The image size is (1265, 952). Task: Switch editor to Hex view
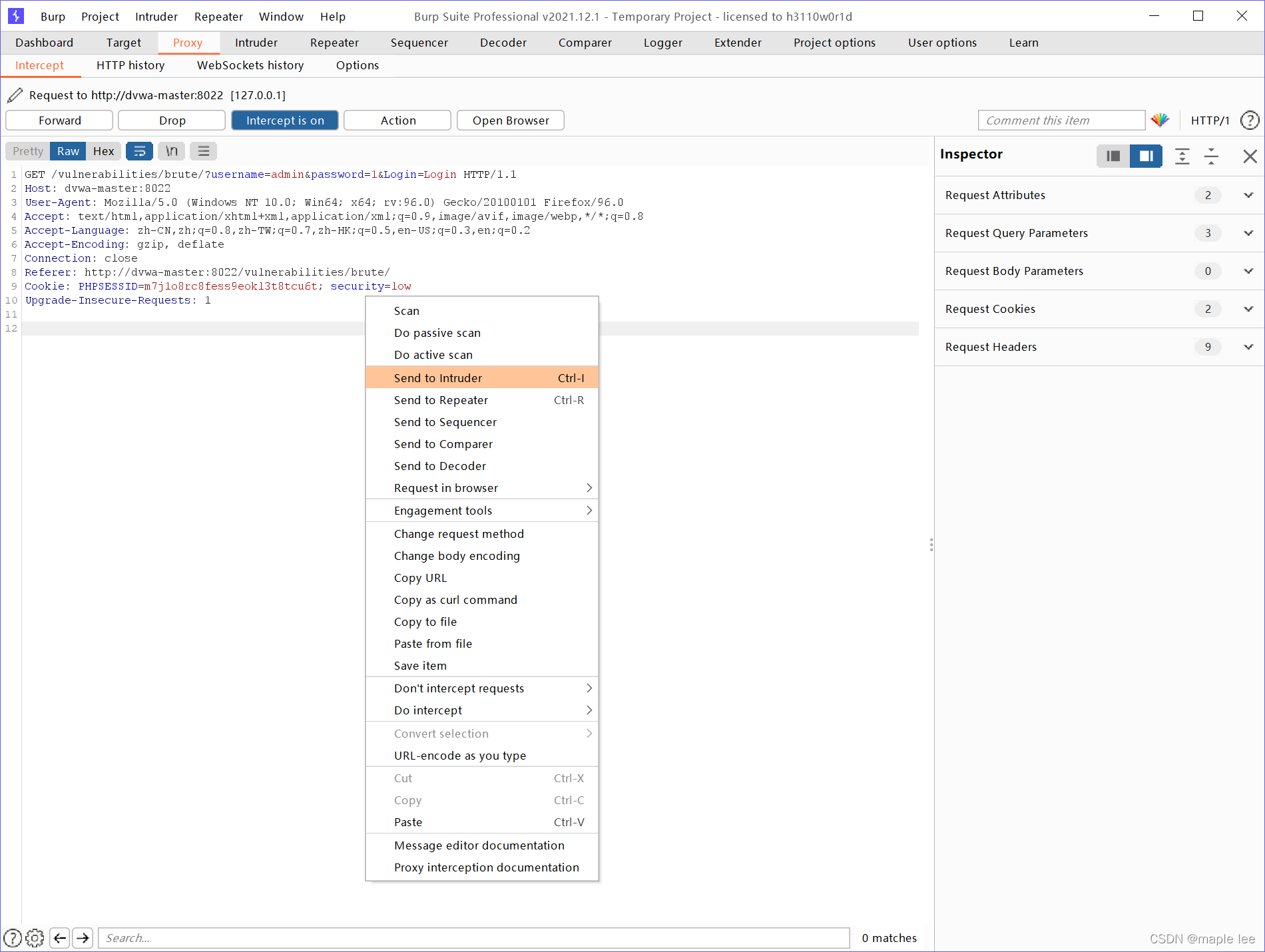(103, 151)
